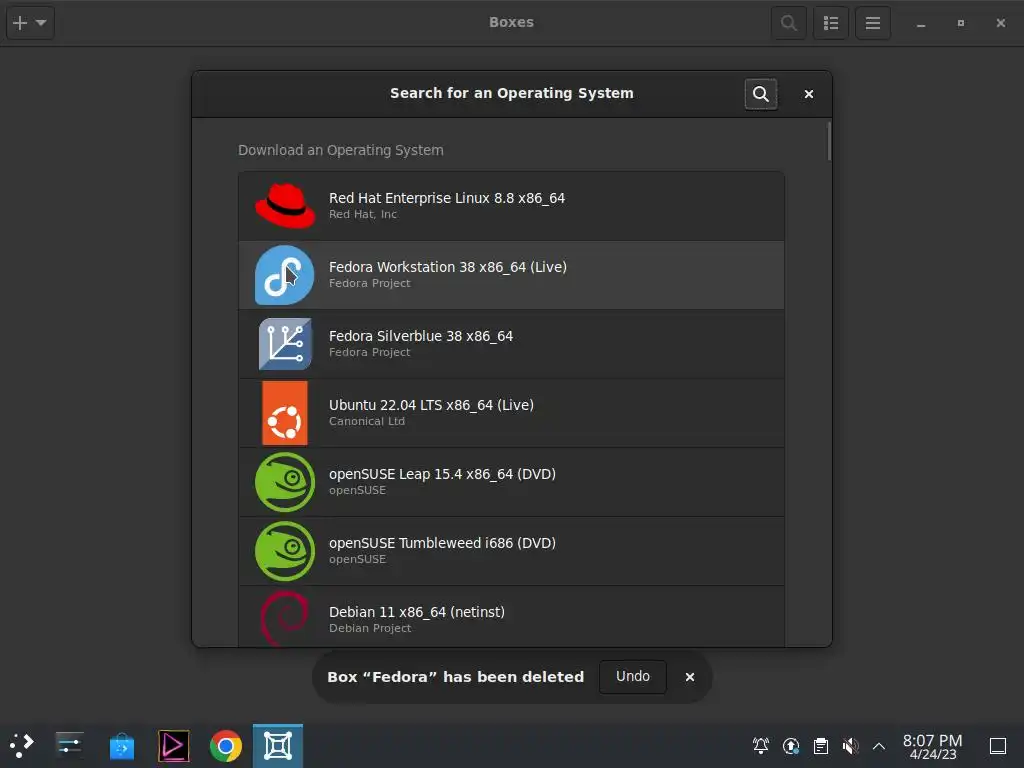
Task: Expand hidden system tray icons
Action: click(879, 746)
